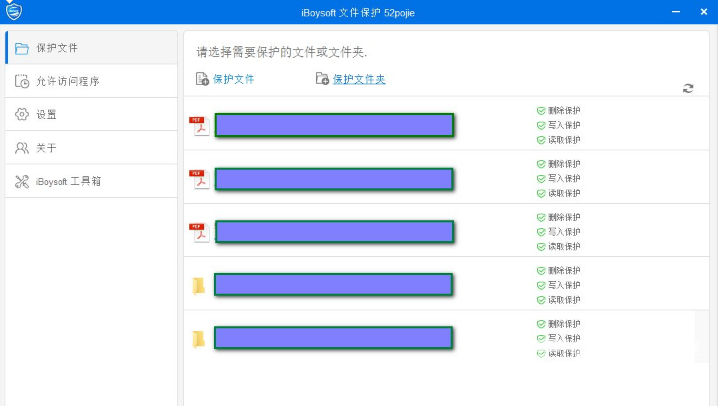Open 设置 via the gear icon in sidebar

pyautogui.click(x=22, y=115)
